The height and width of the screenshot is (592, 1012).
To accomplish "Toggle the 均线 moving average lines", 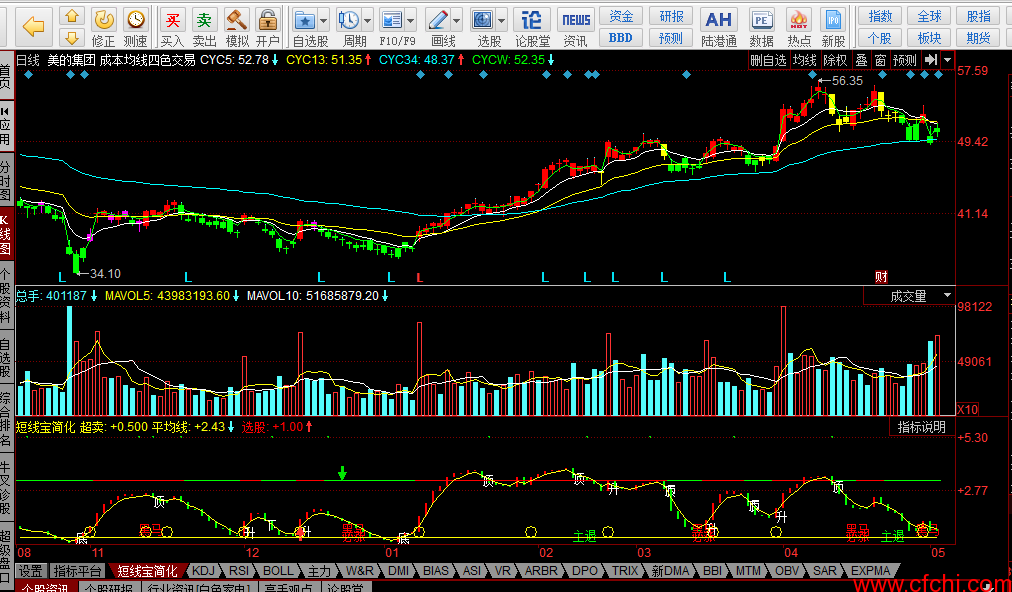I will 804,60.
